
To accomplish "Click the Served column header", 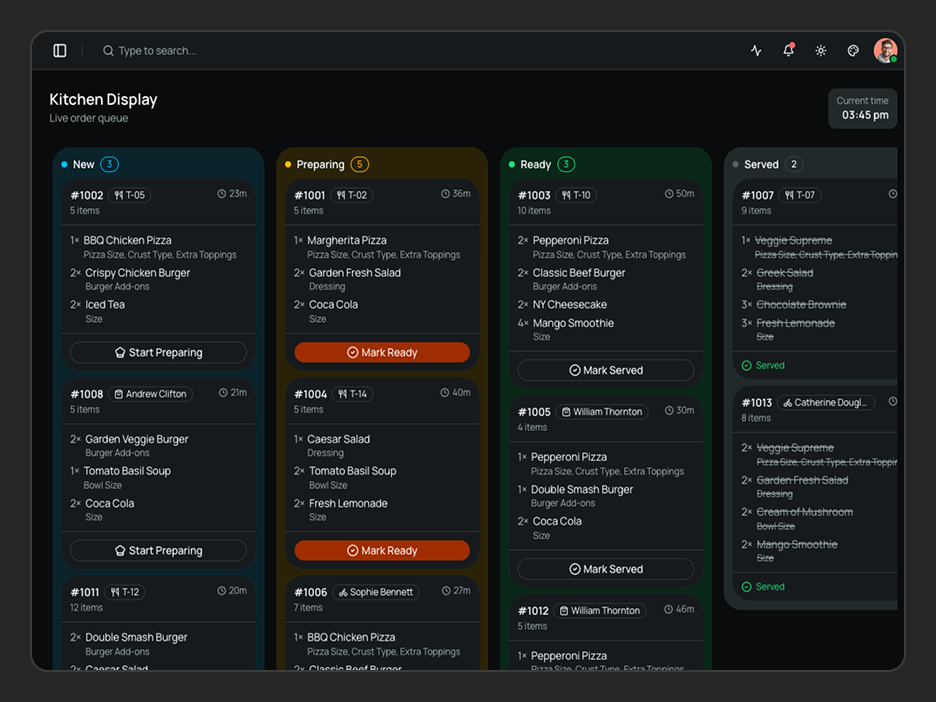I will tap(761, 164).
